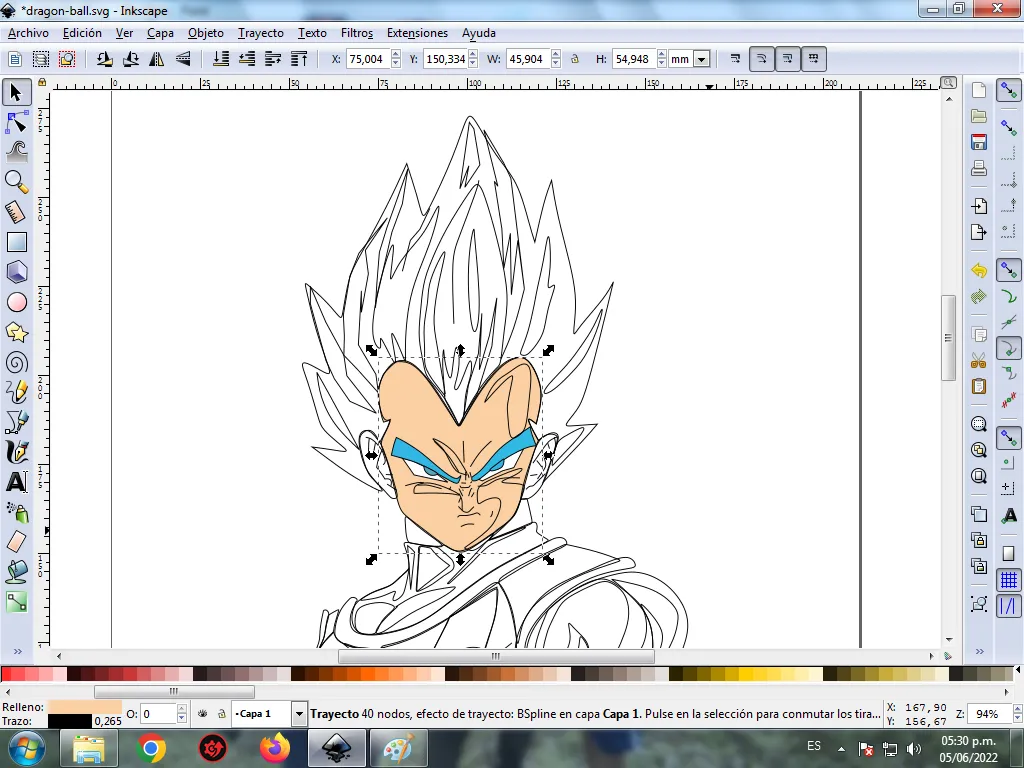1024x768 pixels.
Task: Open the Filtros menu
Action: pyautogui.click(x=357, y=33)
